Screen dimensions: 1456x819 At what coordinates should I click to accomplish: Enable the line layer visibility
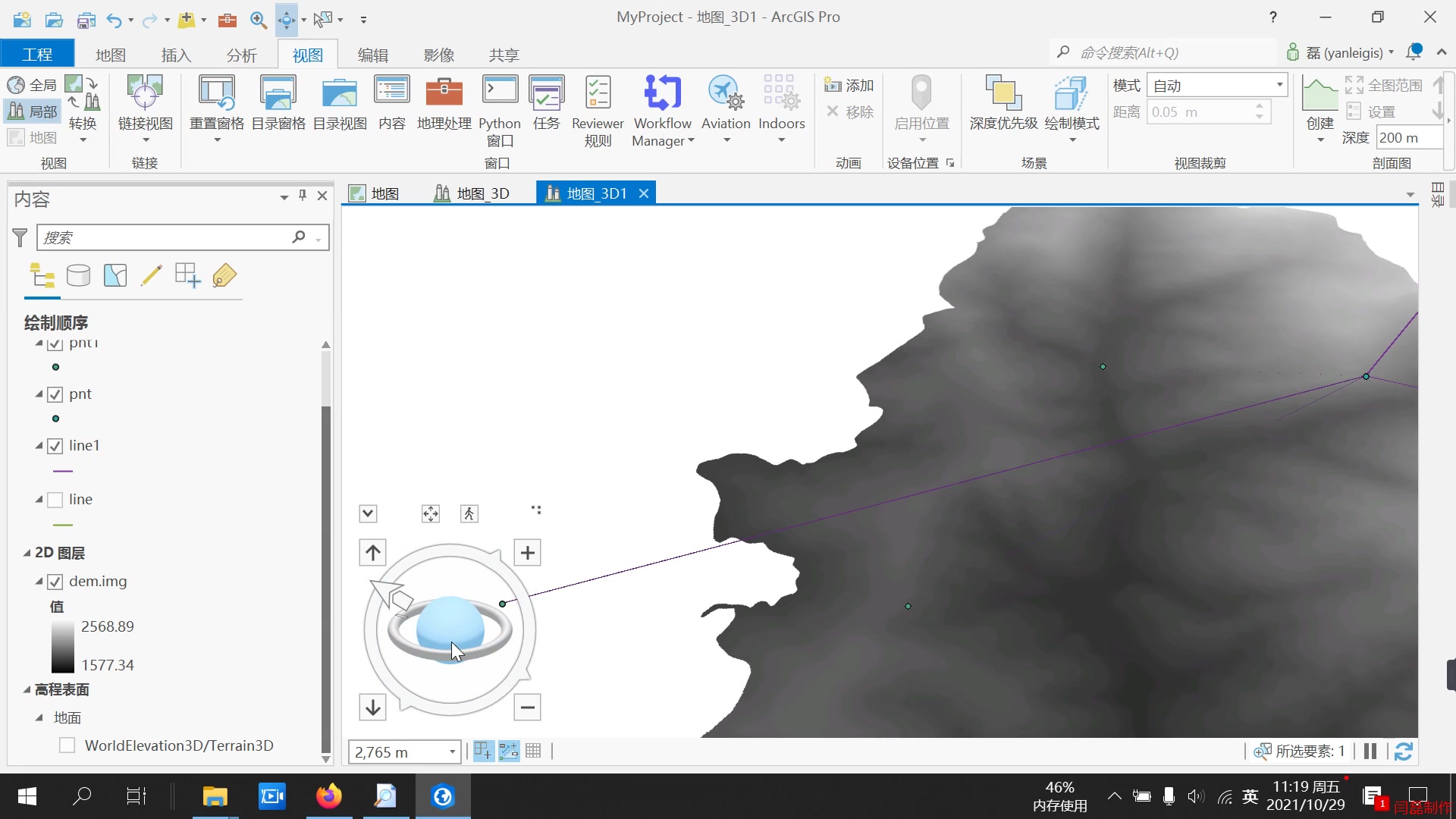(x=56, y=499)
